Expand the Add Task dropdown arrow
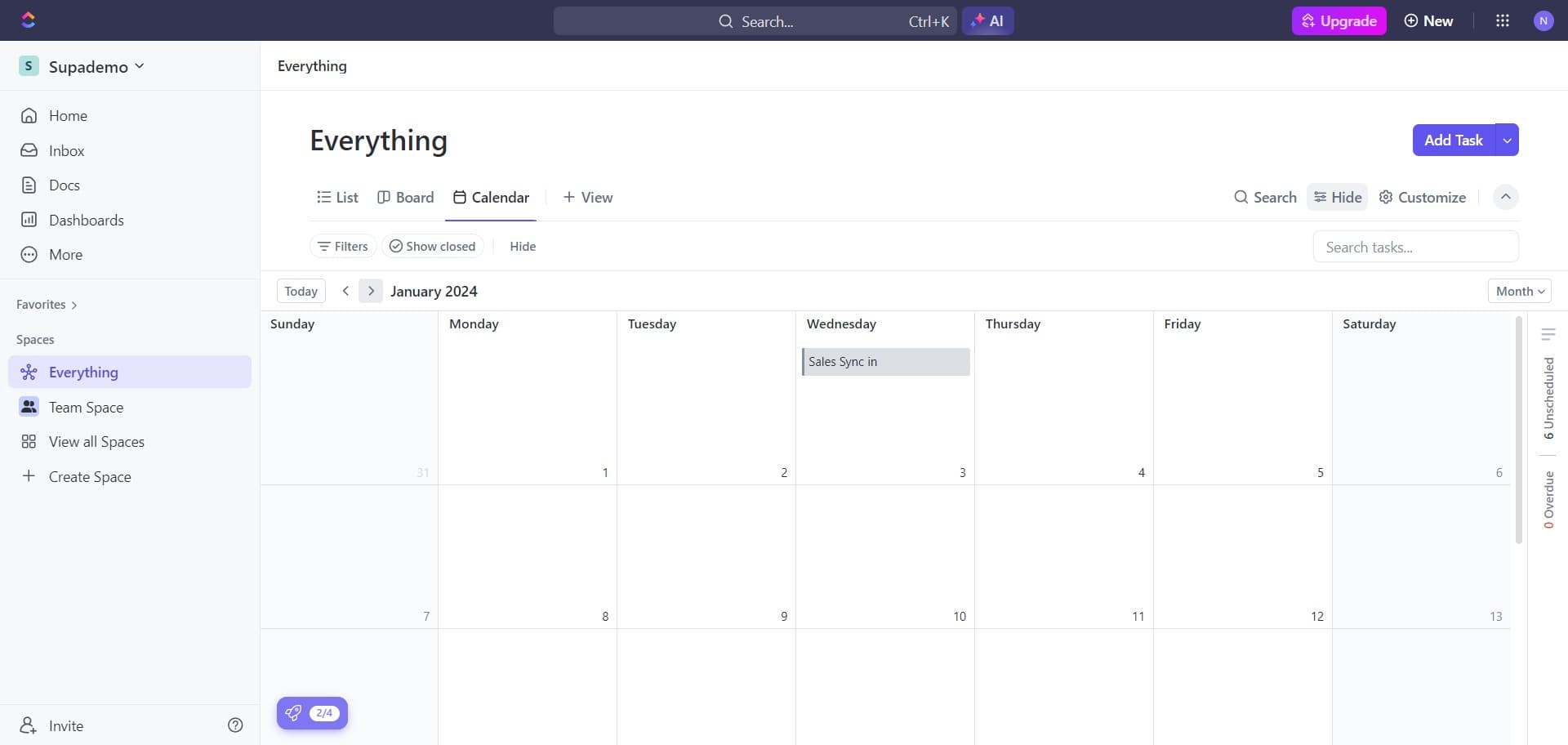Viewport: 1568px width, 745px height. (1507, 141)
